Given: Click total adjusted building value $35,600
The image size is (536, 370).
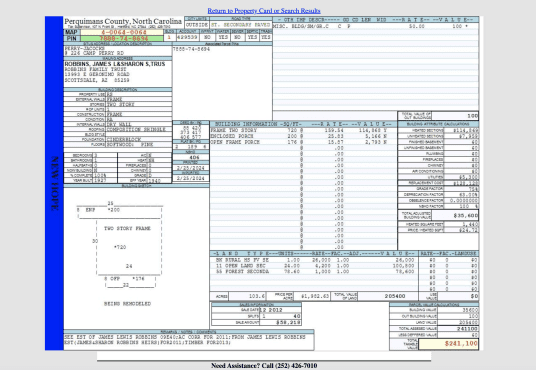Looking at the screenshot, I should (x=455, y=215).
